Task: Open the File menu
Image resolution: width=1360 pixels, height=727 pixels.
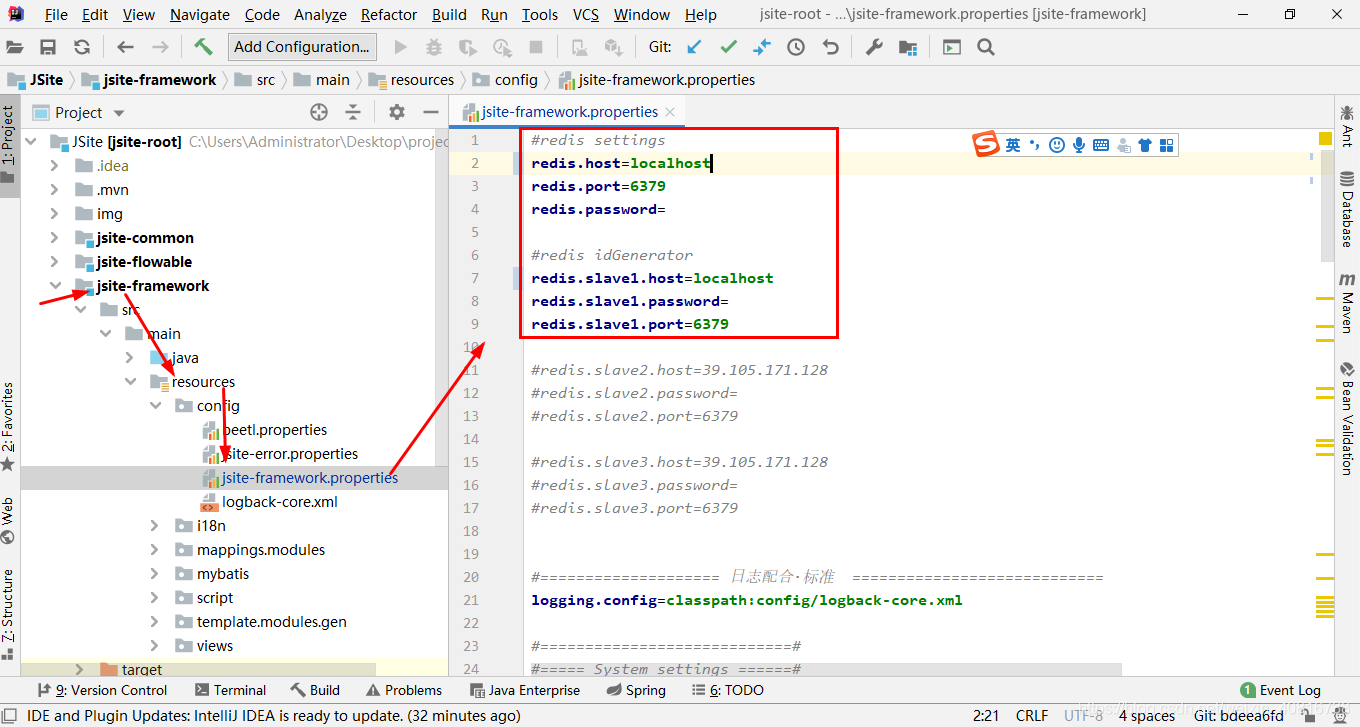Action: pyautogui.click(x=56, y=14)
